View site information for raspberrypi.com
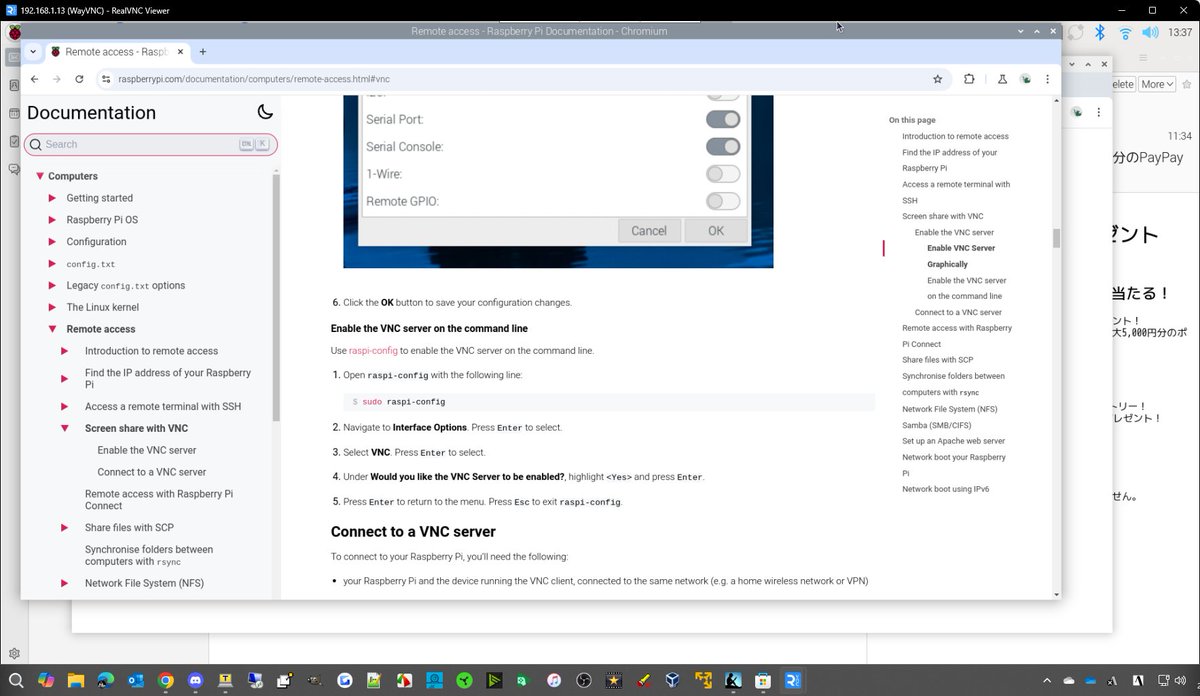Viewport: 1200px width, 696px height. click(105, 79)
